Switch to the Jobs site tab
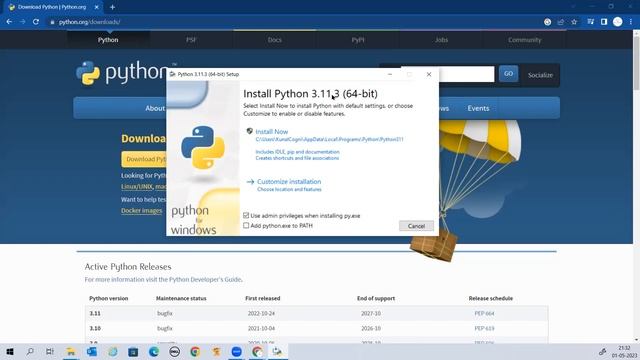The width and height of the screenshot is (640, 360). click(441, 40)
